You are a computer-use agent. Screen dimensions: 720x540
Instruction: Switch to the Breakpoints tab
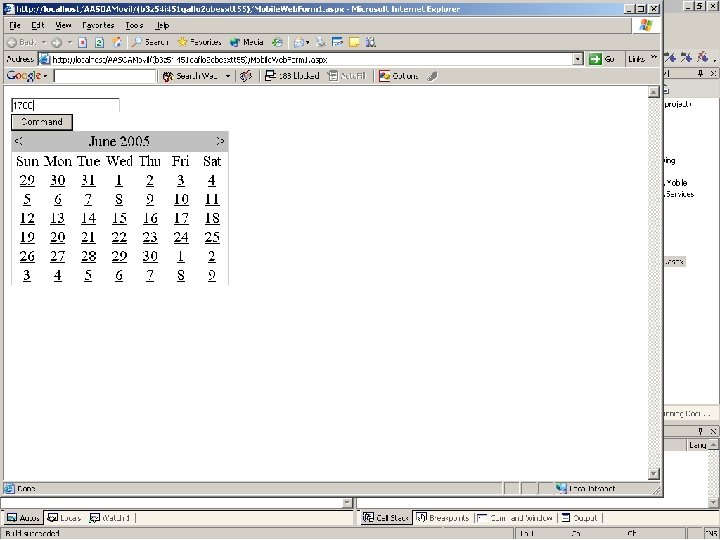point(443,518)
